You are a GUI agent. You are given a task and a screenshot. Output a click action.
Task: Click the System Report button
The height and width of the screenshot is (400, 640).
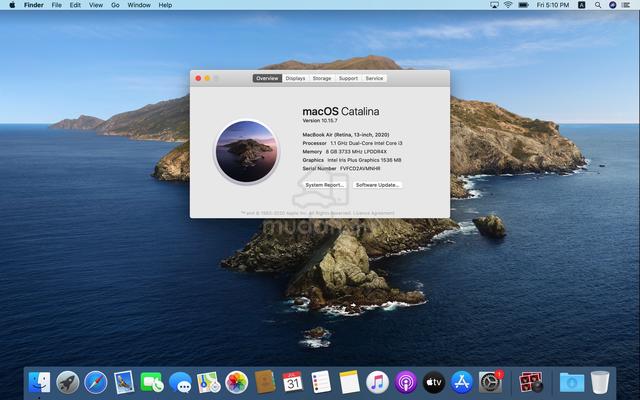click(x=325, y=185)
